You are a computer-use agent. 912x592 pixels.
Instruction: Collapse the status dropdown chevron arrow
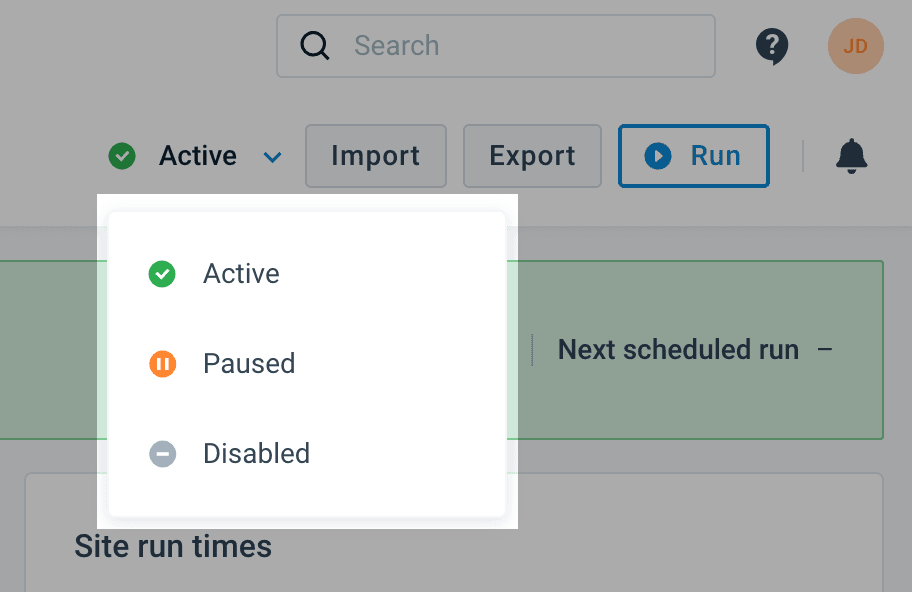(x=272, y=157)
